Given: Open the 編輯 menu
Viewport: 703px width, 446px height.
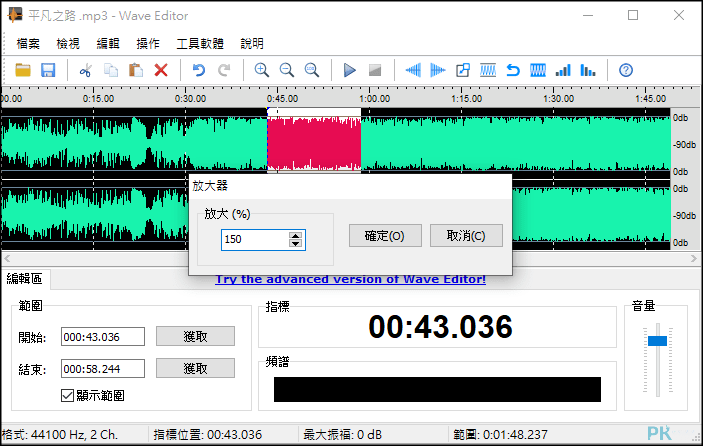Looking at the screenshot, I should [x=108, y=43].
